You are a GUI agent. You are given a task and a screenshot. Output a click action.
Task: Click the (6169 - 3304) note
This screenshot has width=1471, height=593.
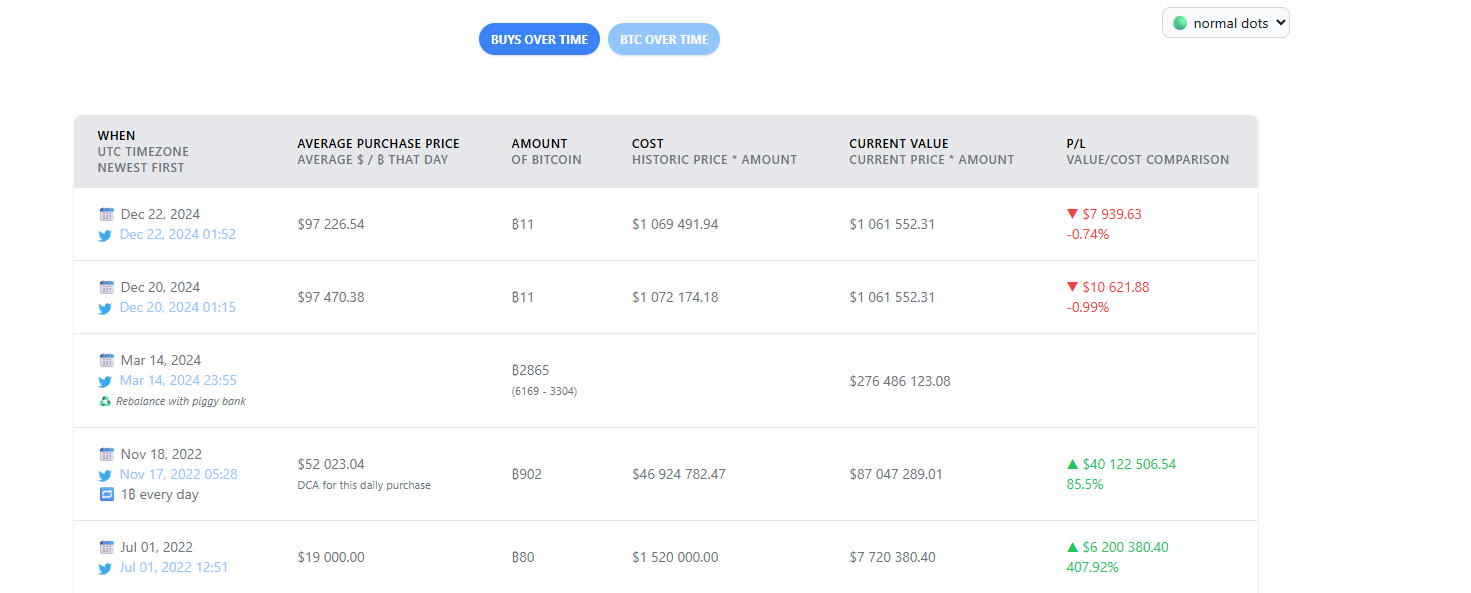pos(544,391)
